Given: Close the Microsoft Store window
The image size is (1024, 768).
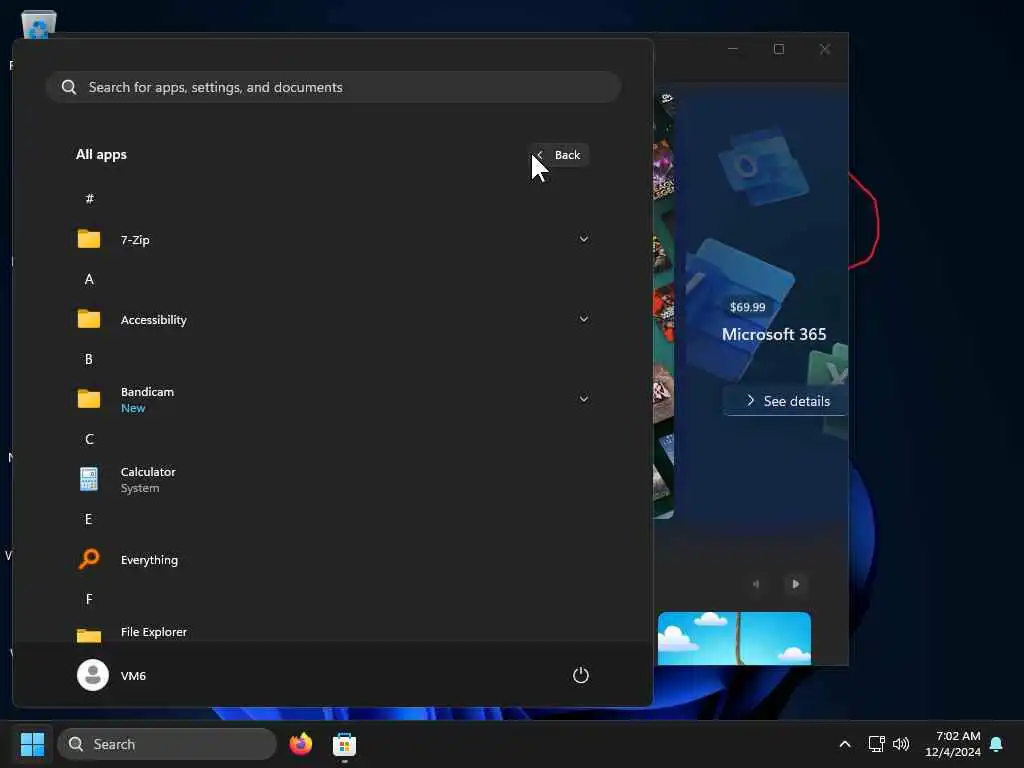Looking at the screenshot, I should coord(825,49).
